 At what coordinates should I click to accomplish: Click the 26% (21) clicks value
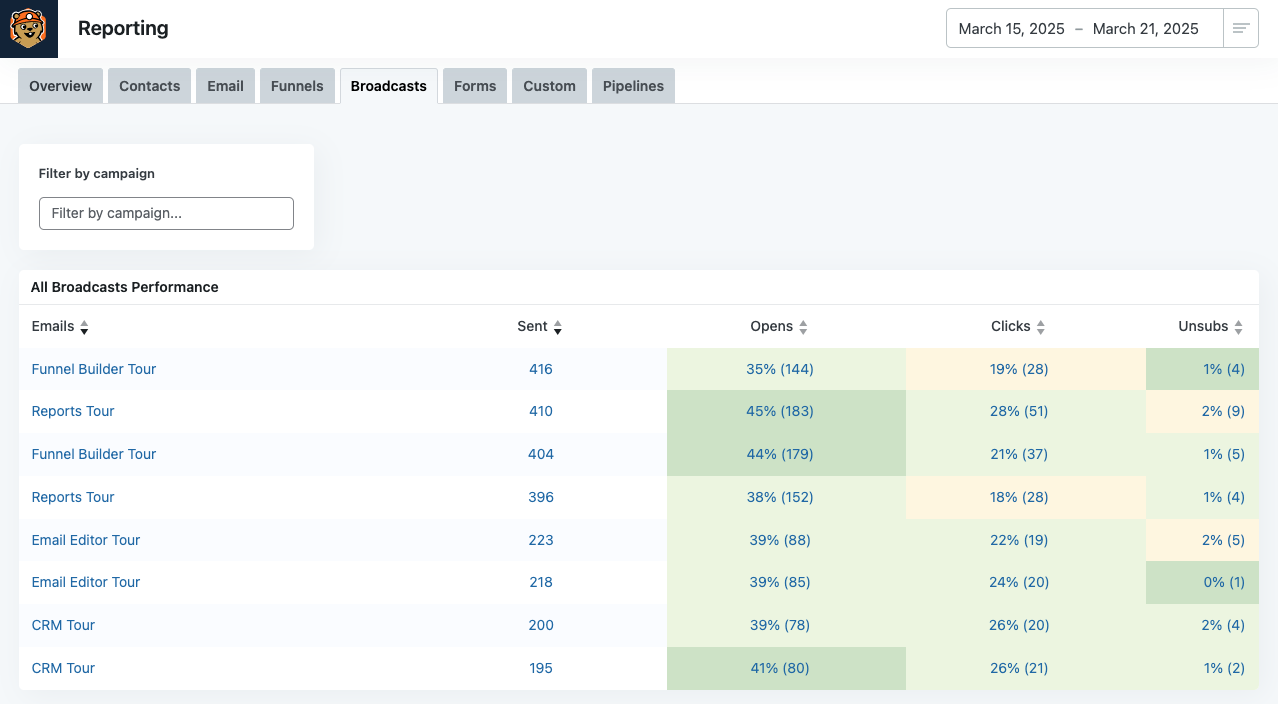tap(1019, 668)
